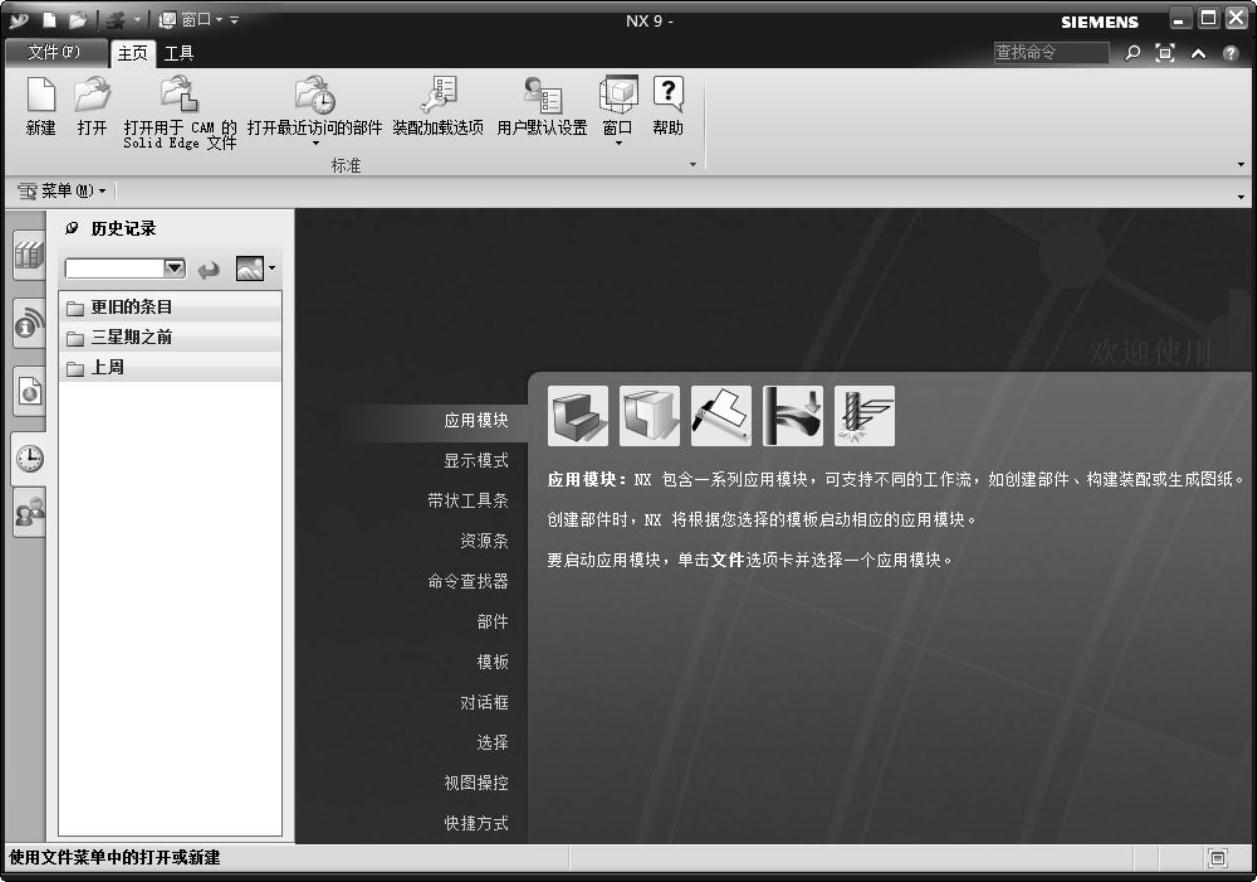This screenshot has height=882, width=1257.
Task: Select 快捷方式 welcome topic
Action: (x=476, y=823)
